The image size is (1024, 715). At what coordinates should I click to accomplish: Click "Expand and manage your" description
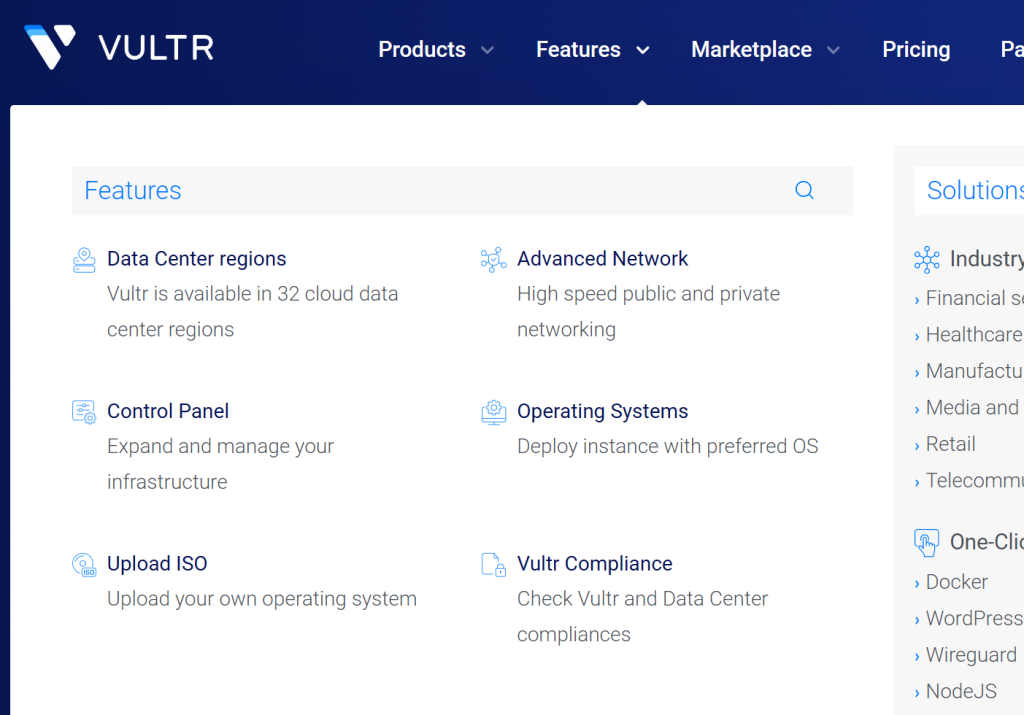pyautogui.click(x=220, y=447)
